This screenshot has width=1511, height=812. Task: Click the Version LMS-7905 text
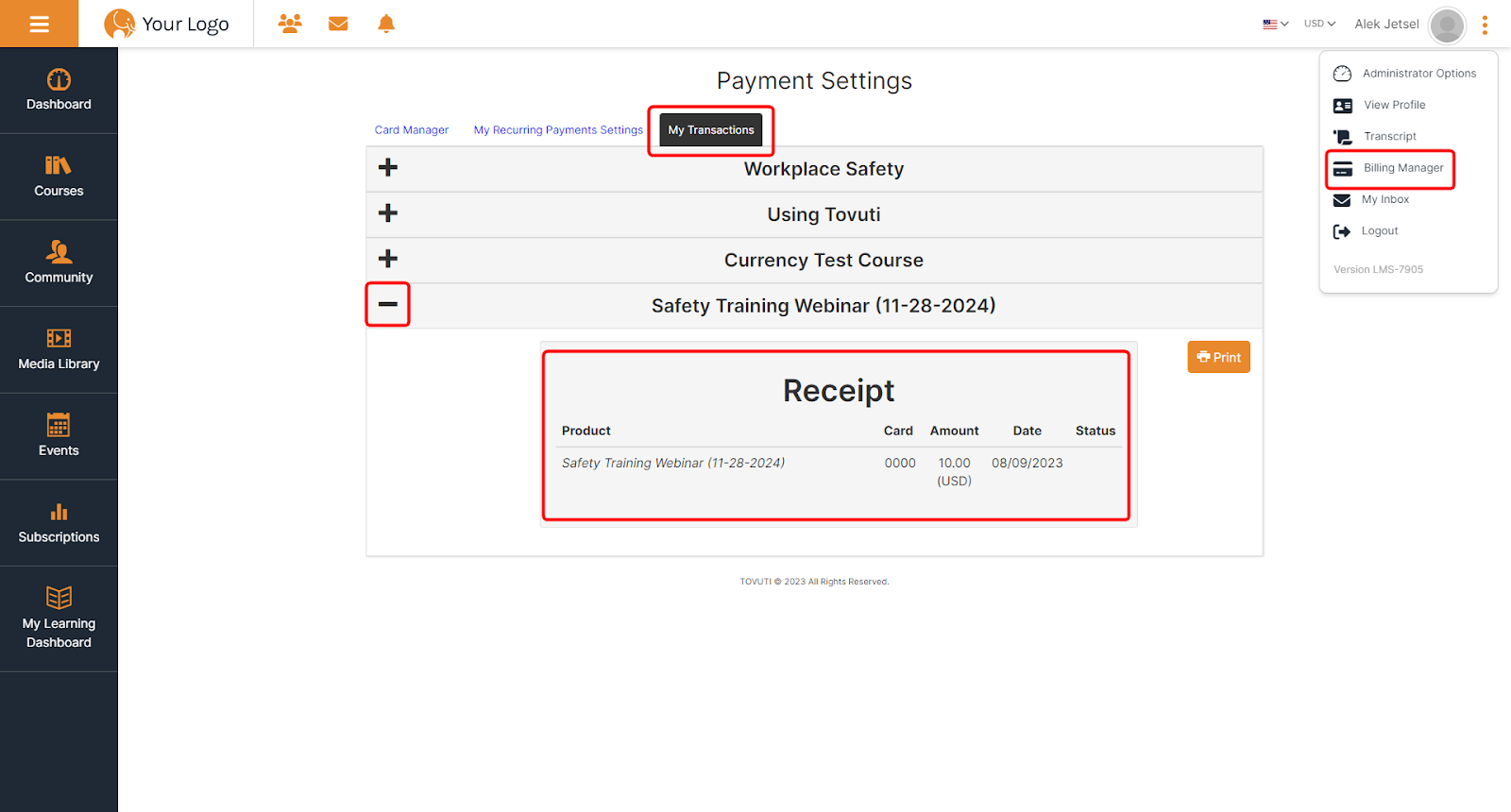coord(1378,269)
